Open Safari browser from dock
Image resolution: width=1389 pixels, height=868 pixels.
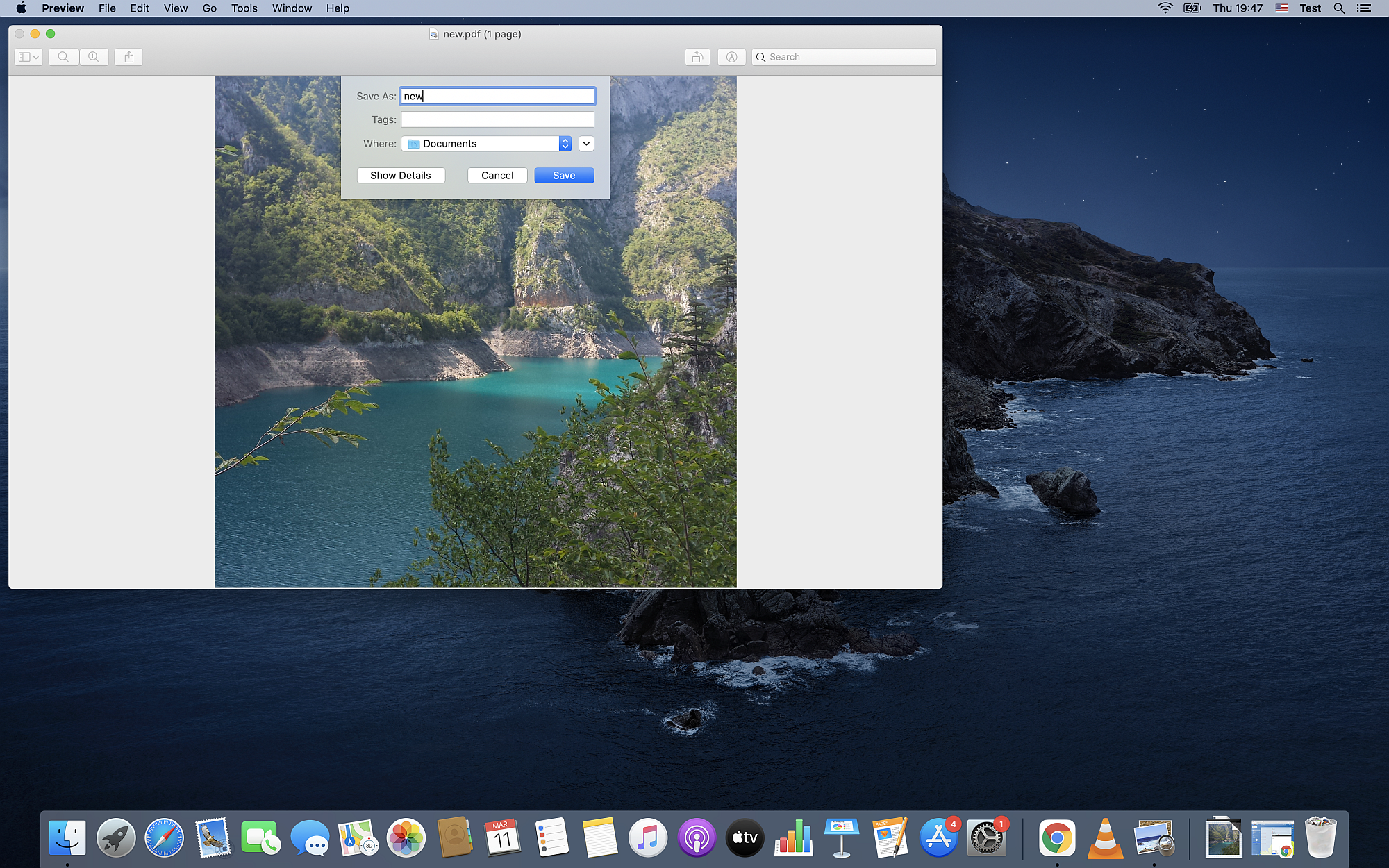coord(163,838)
